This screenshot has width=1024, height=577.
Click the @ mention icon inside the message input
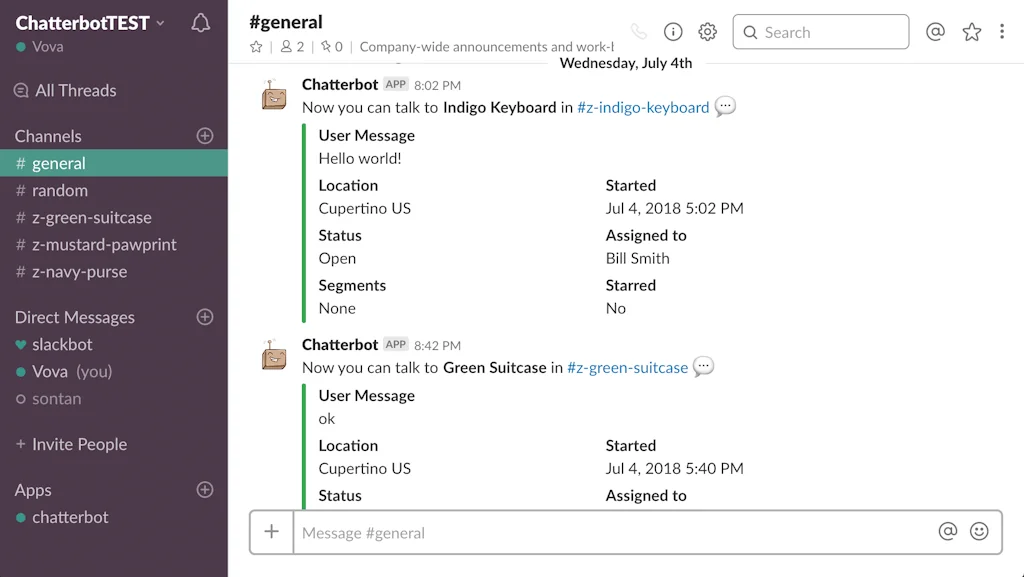pos(948,531)
